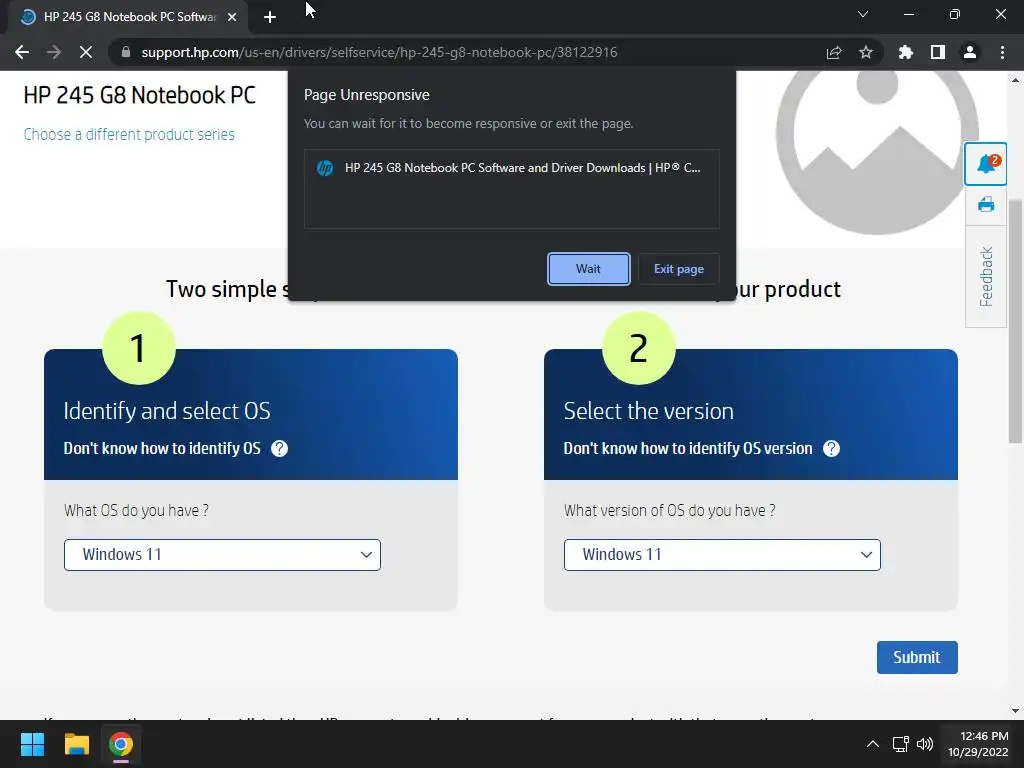1024x768 pixels.
Task: Stop loading the page with X button
Action: click(86, 52)
